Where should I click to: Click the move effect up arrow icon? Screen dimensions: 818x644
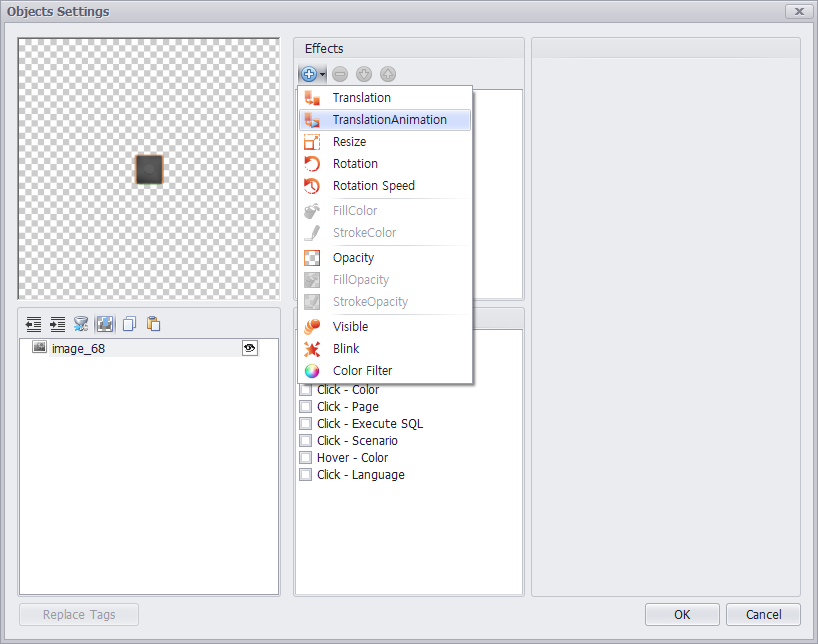tap(388, 74)
